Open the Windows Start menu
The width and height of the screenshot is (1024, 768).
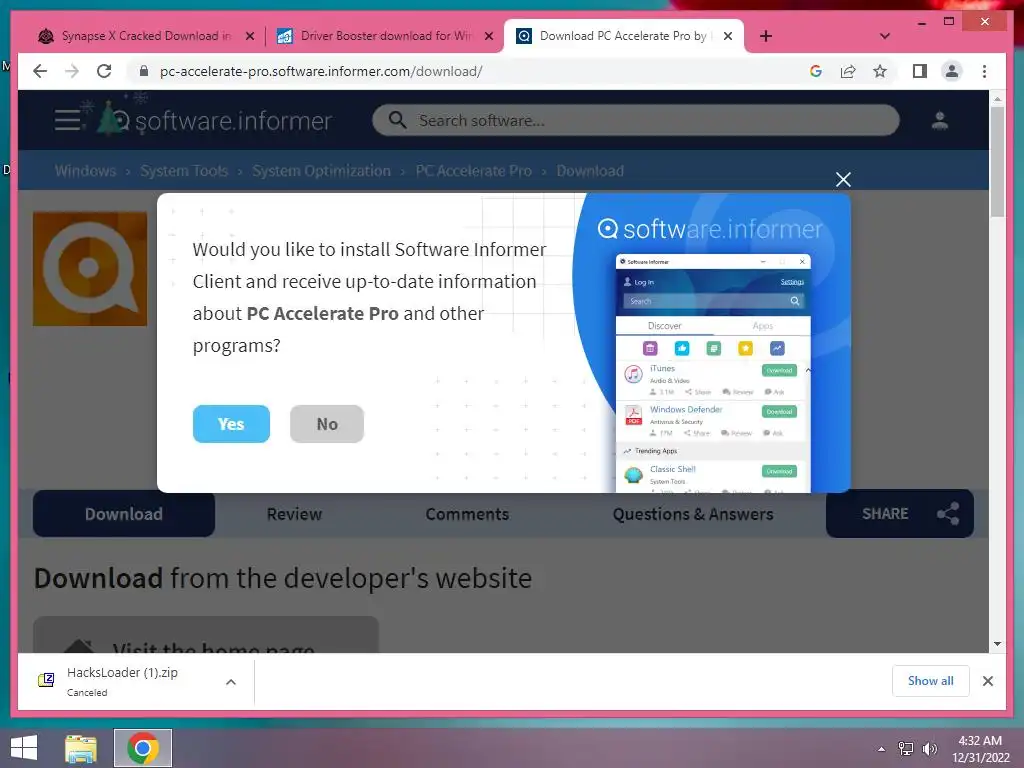tap(24, 748)
